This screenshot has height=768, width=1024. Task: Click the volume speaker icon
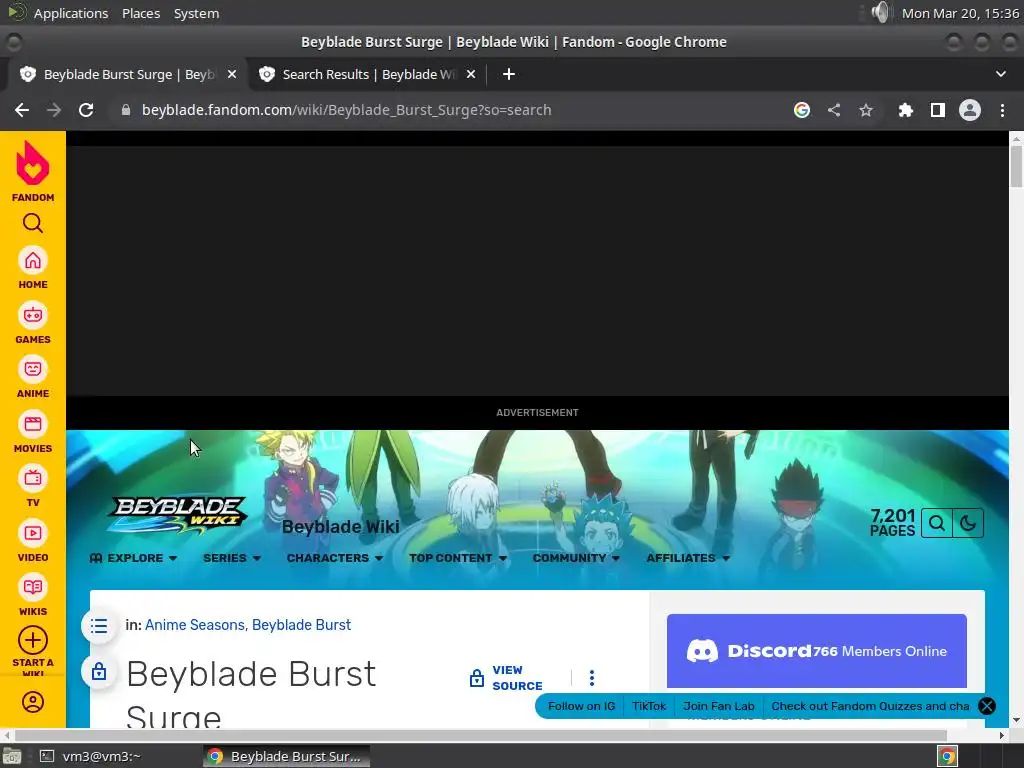(880, 12)
